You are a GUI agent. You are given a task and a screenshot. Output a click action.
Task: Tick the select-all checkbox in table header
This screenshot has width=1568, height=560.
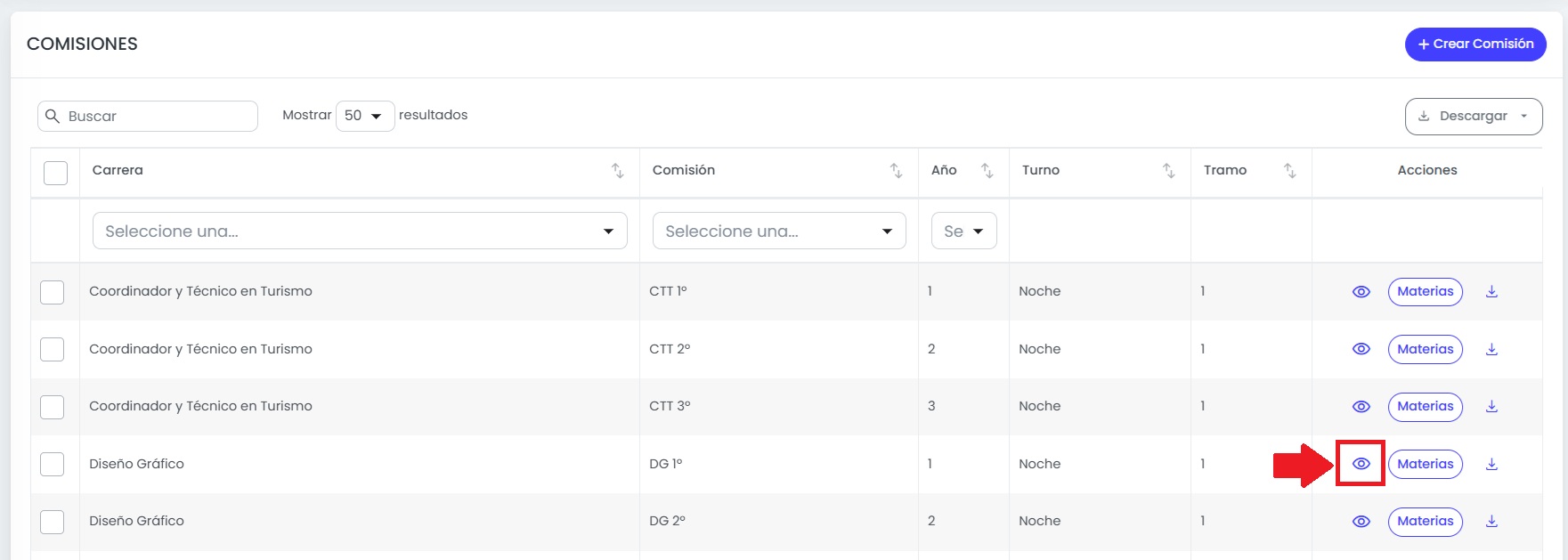[x=55, y=173]
